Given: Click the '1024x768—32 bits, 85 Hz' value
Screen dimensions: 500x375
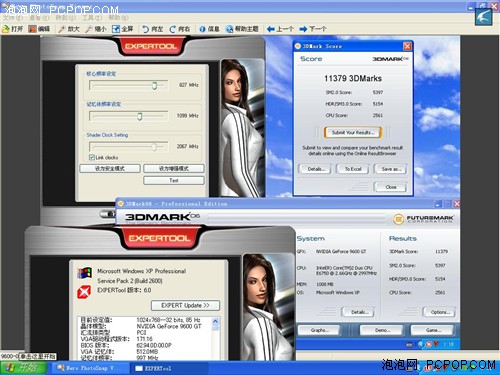Looking at the screenshot, I should (x=169, y=320).
